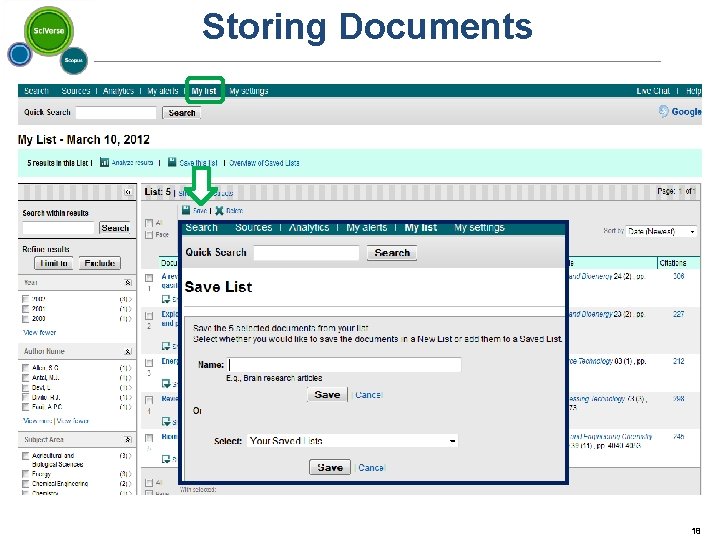The width and height of the screenshot is (720, 540).
Task: Check the Chemical Engineering subject filter
Action: (26, 484)
